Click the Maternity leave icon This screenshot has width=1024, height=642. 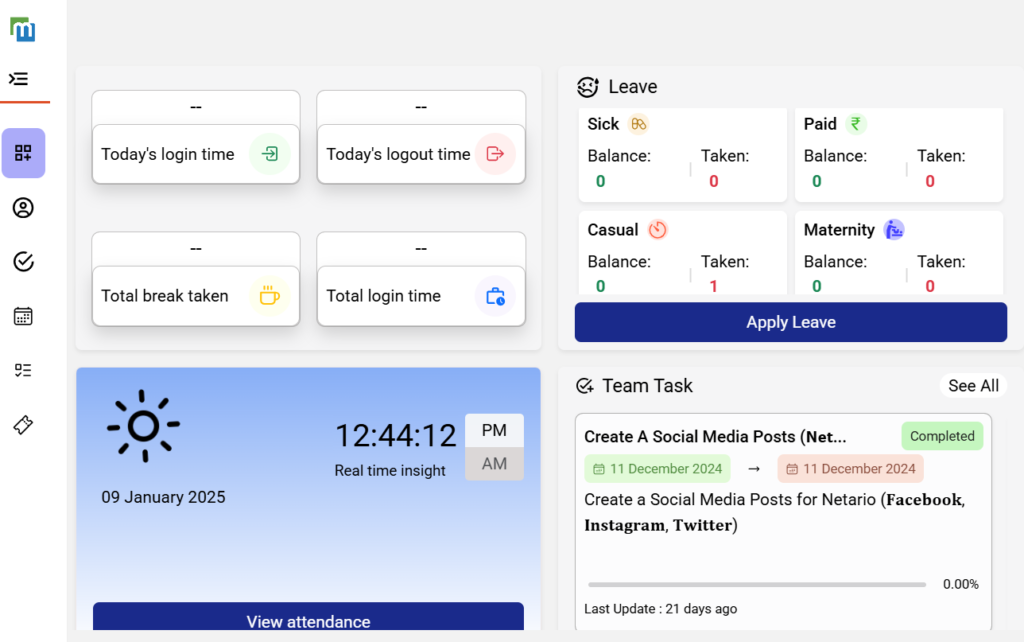[x=894, y=230]
